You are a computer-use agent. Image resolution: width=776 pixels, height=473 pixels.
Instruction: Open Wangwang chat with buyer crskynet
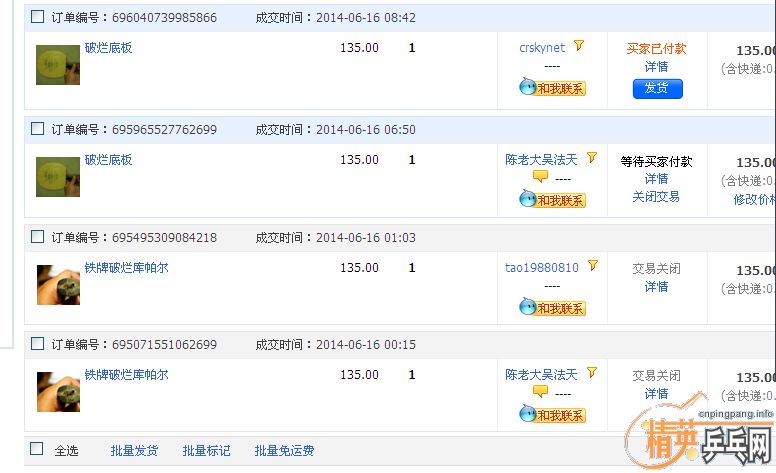(x=552, y=87)
